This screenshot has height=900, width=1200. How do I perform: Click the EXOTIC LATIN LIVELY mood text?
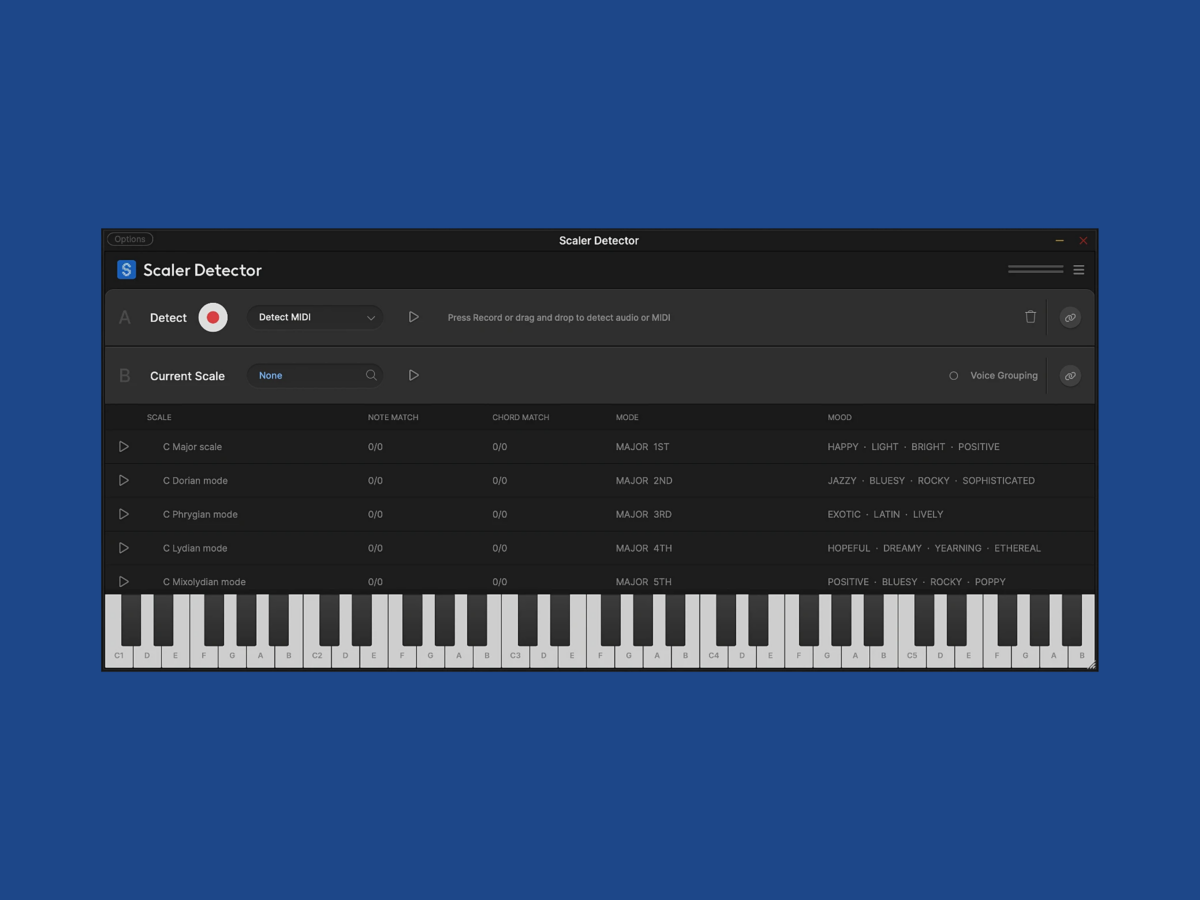(x=885, y=514)
